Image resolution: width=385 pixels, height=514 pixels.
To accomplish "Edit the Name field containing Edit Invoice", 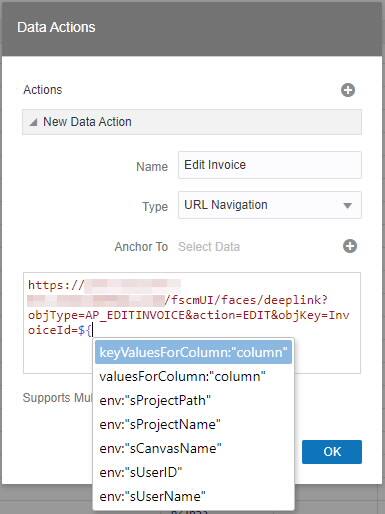I will click(270, 165).
